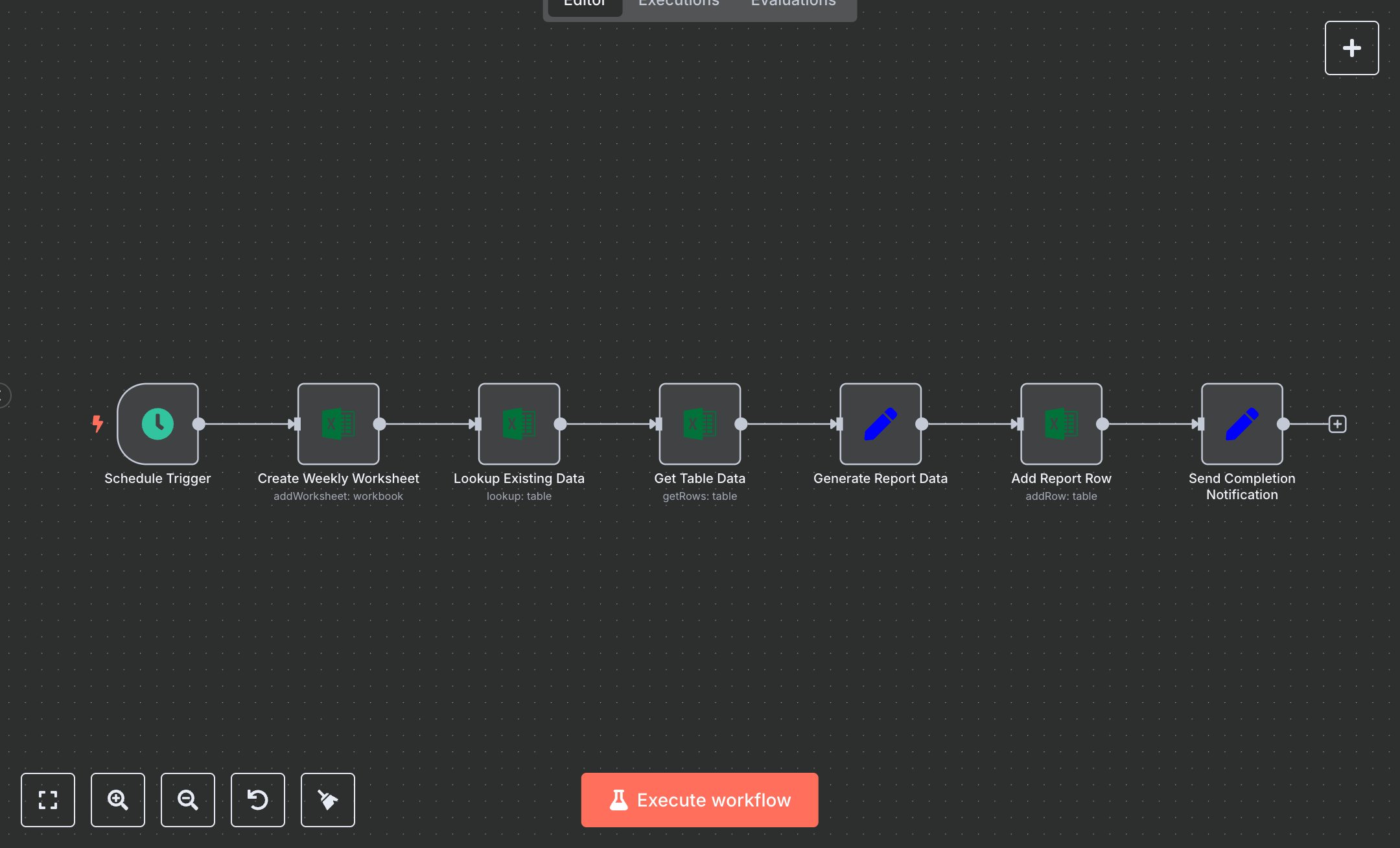1400x848 pixels.
Task: Select the Send Completion Notification node
Action: tap(1242, 424)
